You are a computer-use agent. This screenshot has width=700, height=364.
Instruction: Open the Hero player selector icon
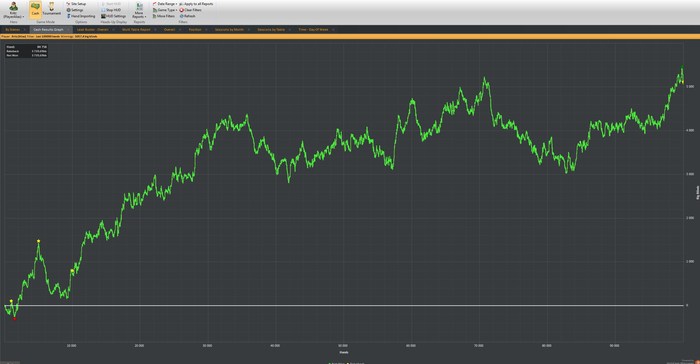point(13,6)
